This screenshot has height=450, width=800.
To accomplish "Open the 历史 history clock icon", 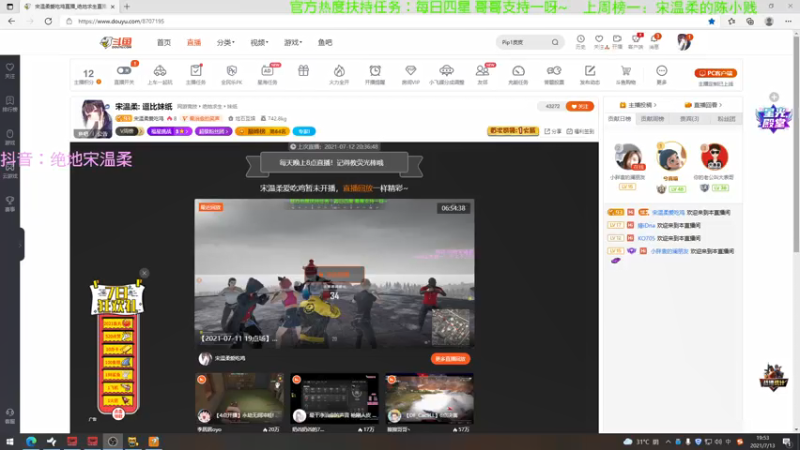I will (x=581, y=42).
